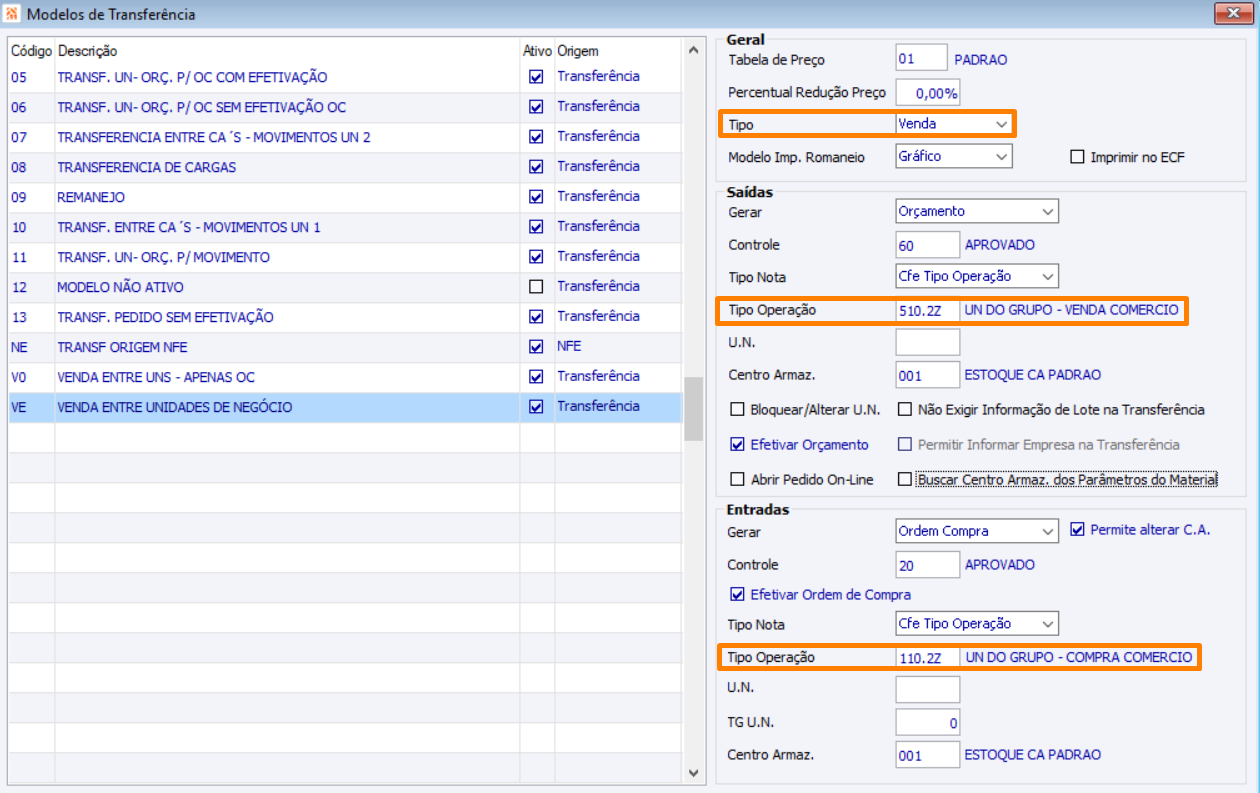1260x793 pixels.
Task: Click Percentual Redução Preço field
Action: pos(928,93)
